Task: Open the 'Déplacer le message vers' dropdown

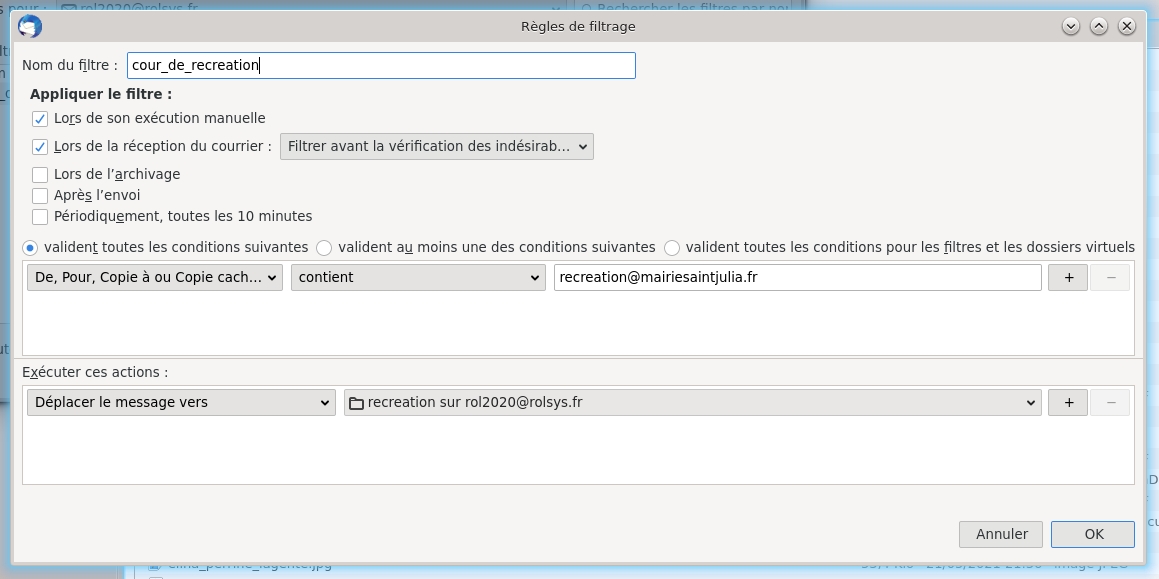Action: tap(181, 403)
